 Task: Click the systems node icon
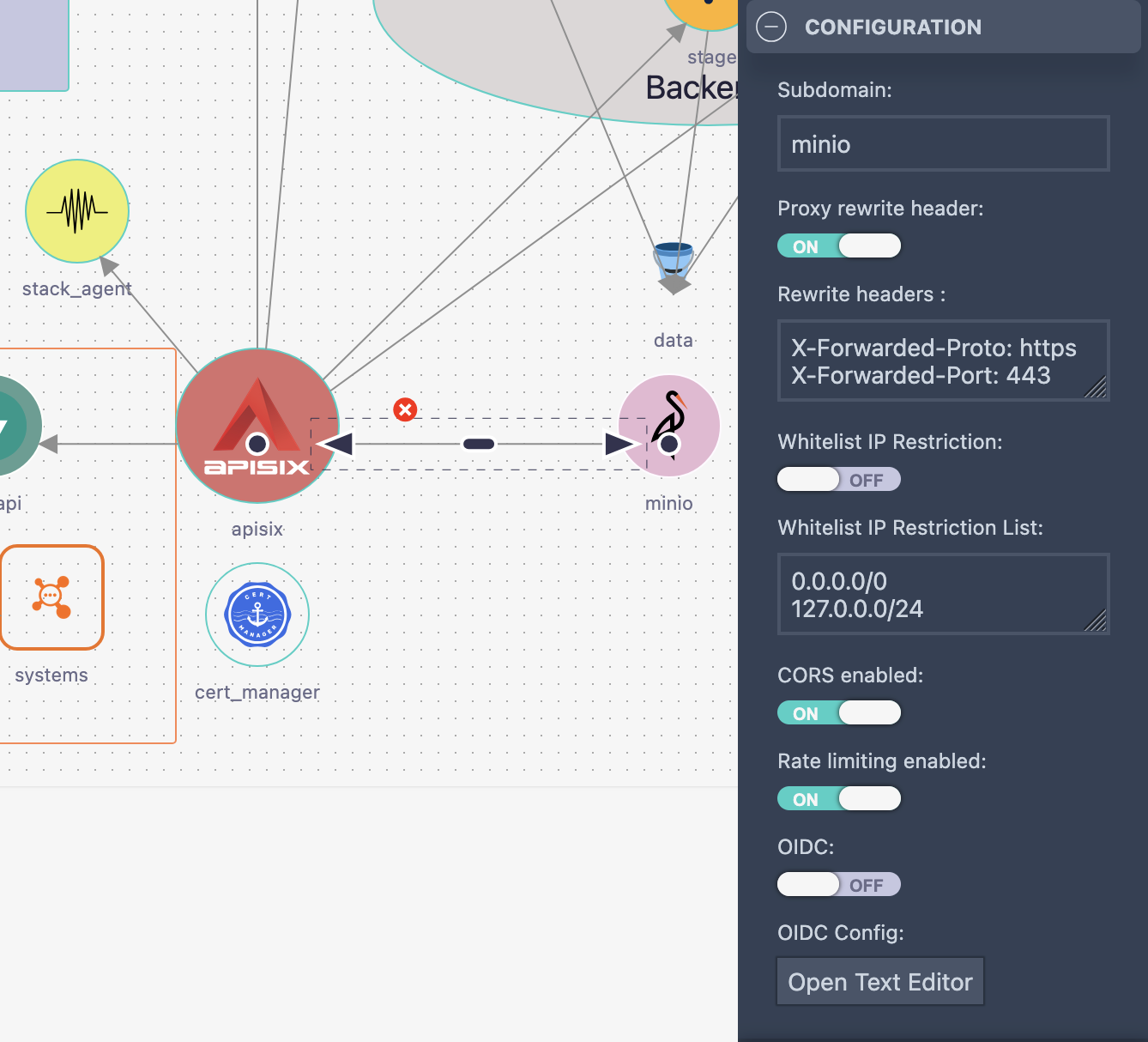click(x=51, y=597)
